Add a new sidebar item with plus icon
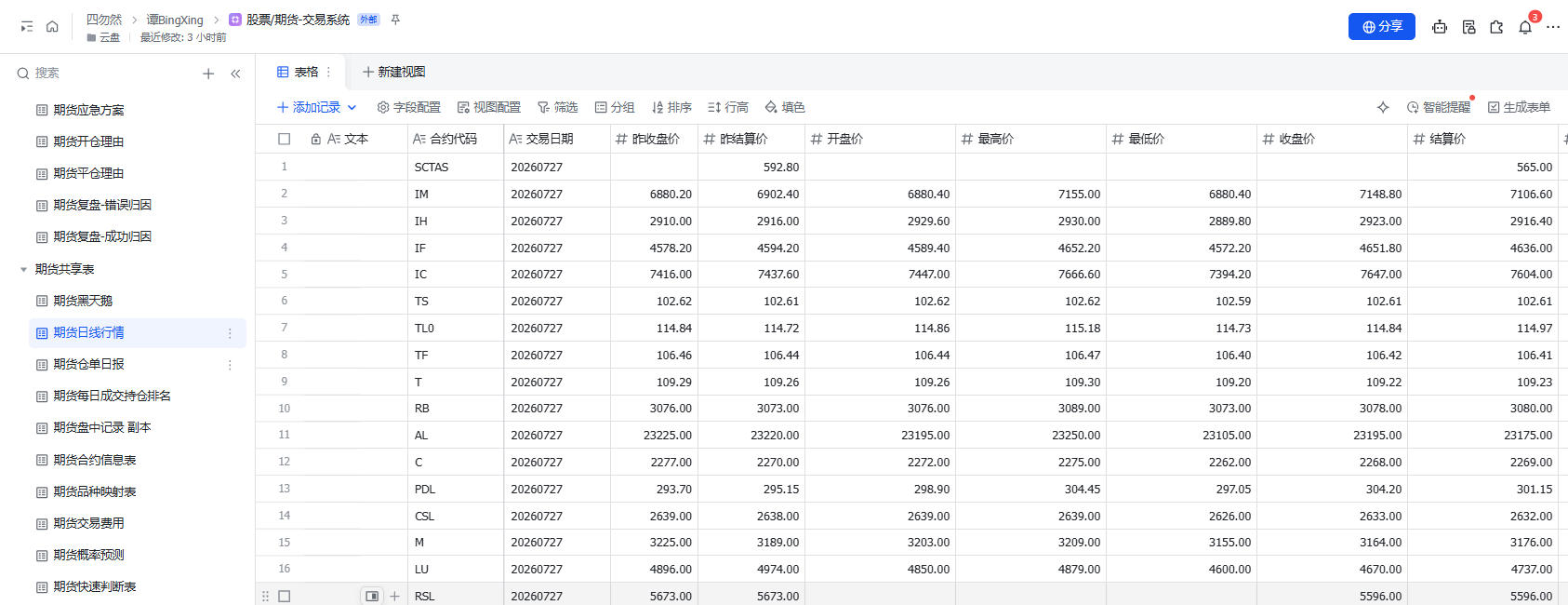 208,74
